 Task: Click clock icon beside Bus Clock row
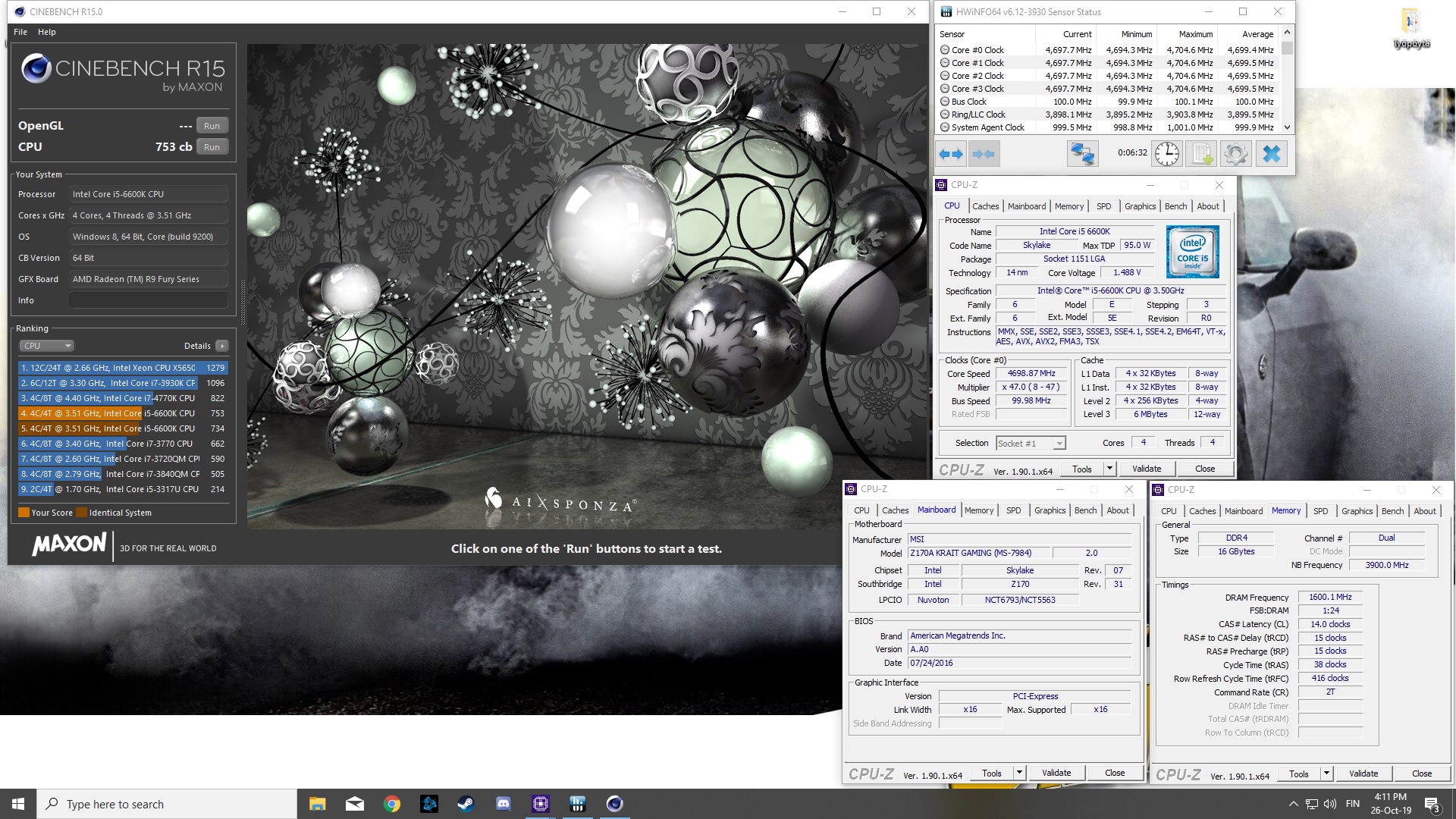(945, 102)
